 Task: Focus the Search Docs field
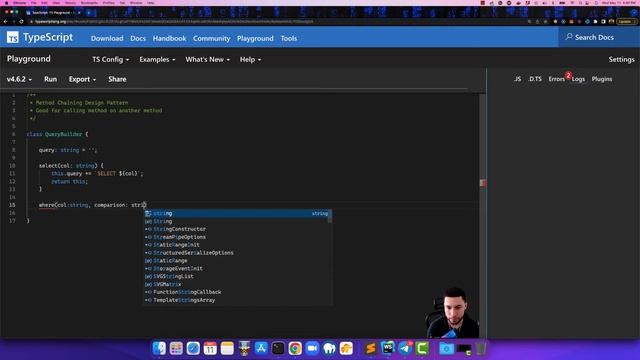click(599, 37)
